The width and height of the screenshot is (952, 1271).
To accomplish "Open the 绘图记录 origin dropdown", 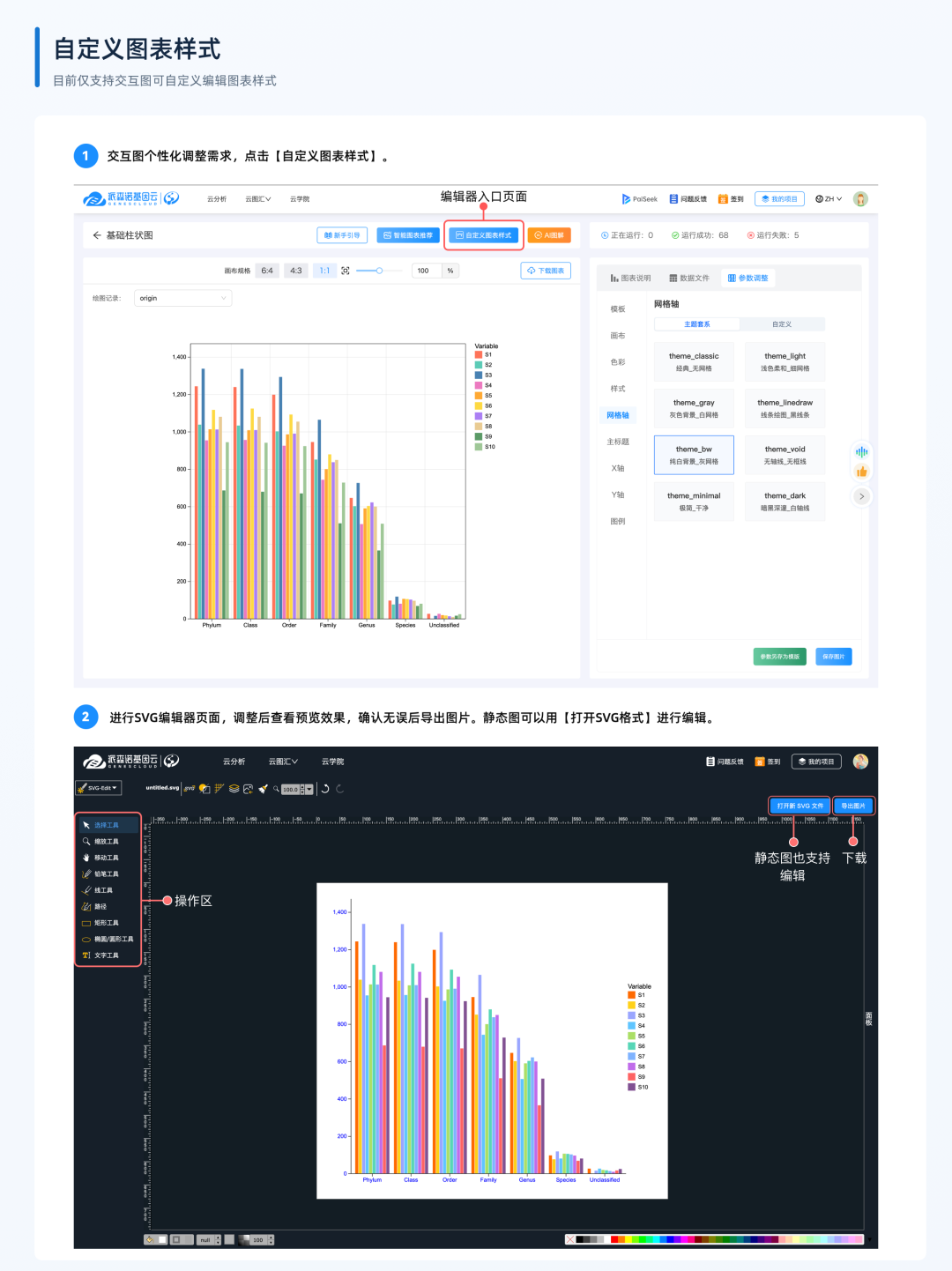I will click(x=183, y=298).
